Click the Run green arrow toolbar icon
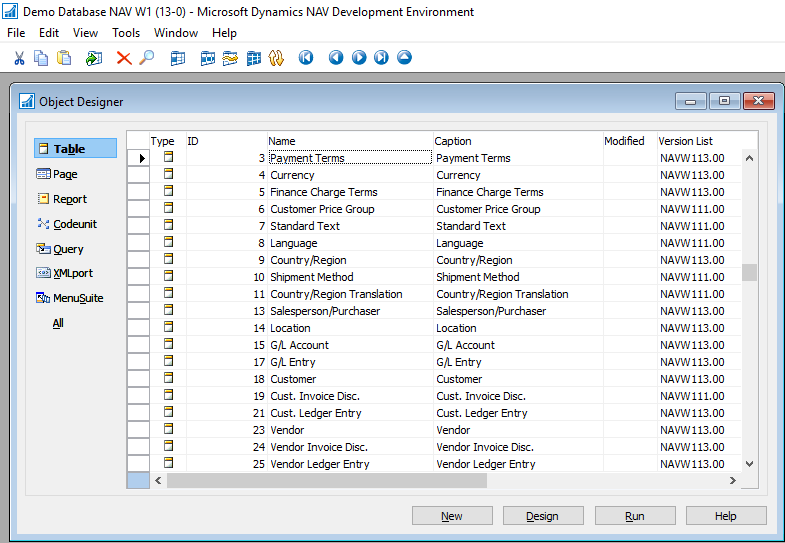This screenshot has width=785, height=543. pyautogui.click(x=94, y=58)
